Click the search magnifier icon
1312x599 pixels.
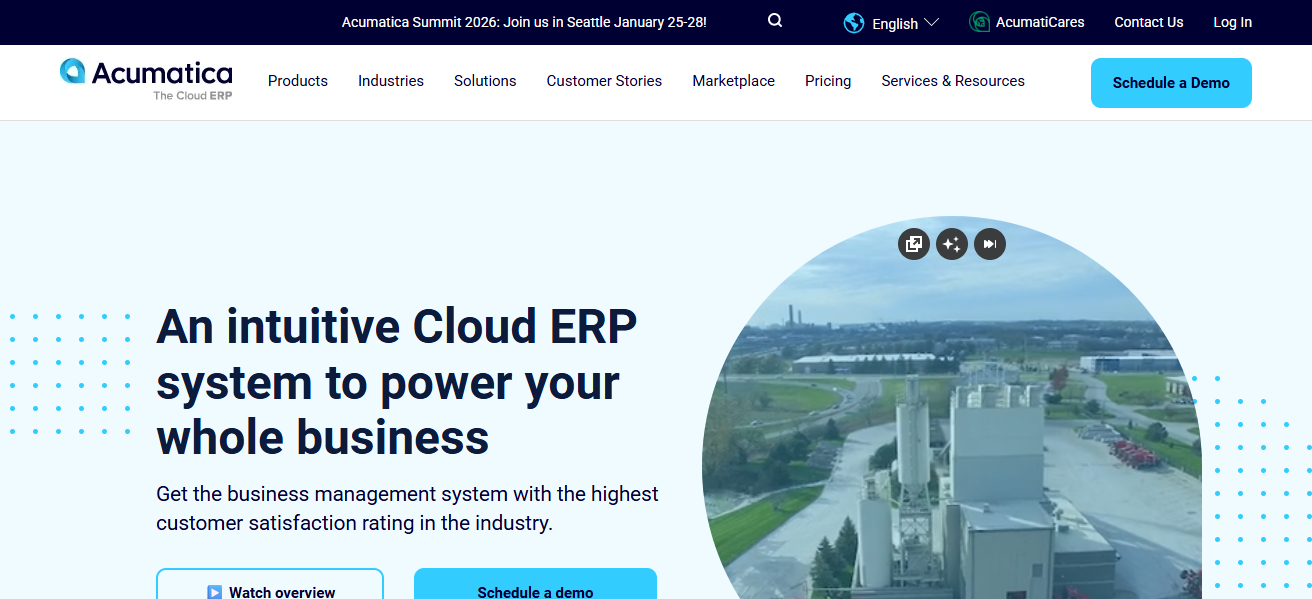pos(775,21)
